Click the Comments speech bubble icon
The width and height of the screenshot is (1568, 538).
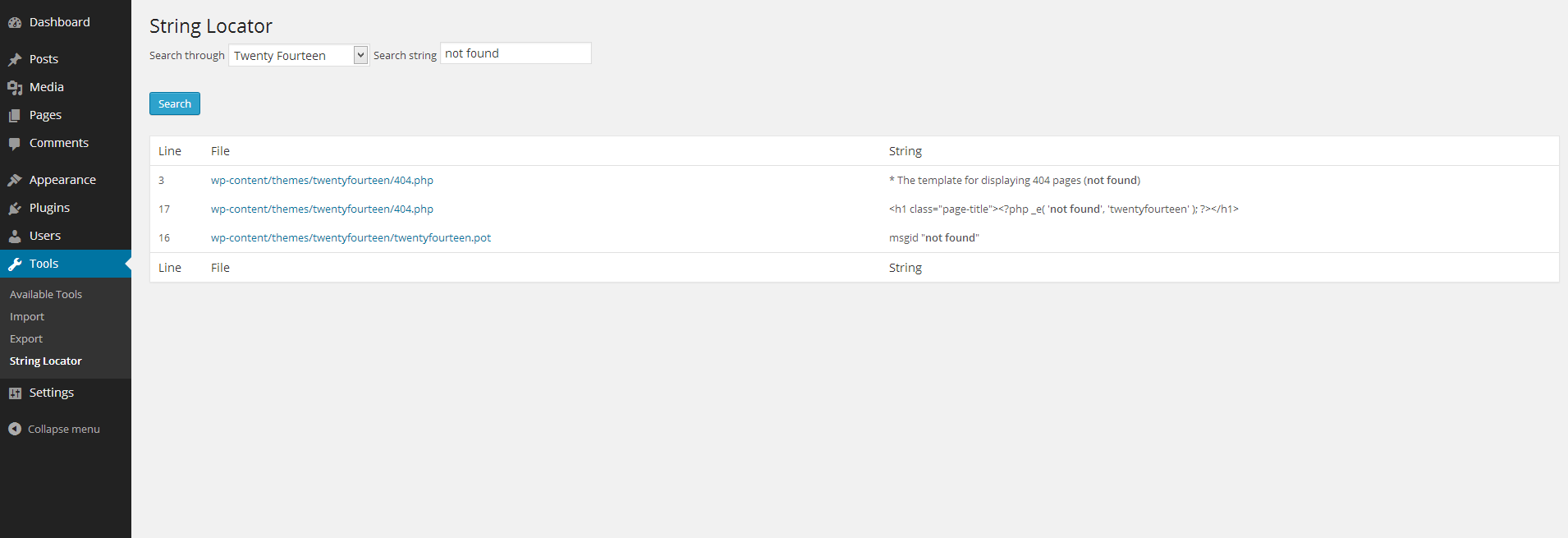coord(15,144)
